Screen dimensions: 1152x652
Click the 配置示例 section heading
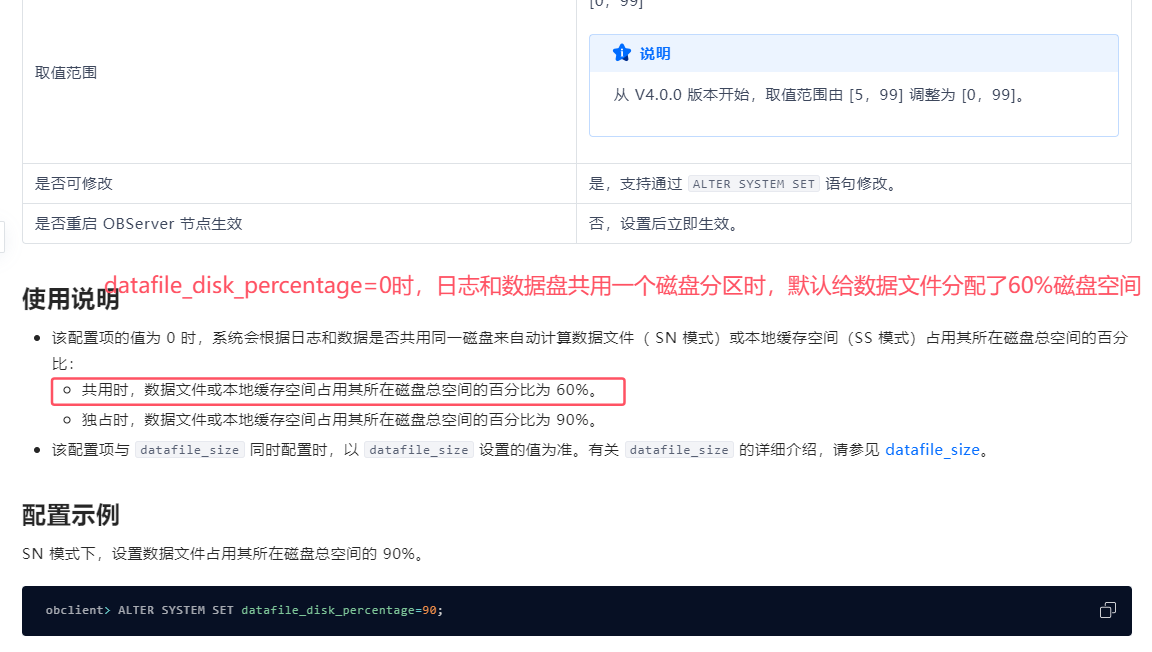[x=71, y=516]
